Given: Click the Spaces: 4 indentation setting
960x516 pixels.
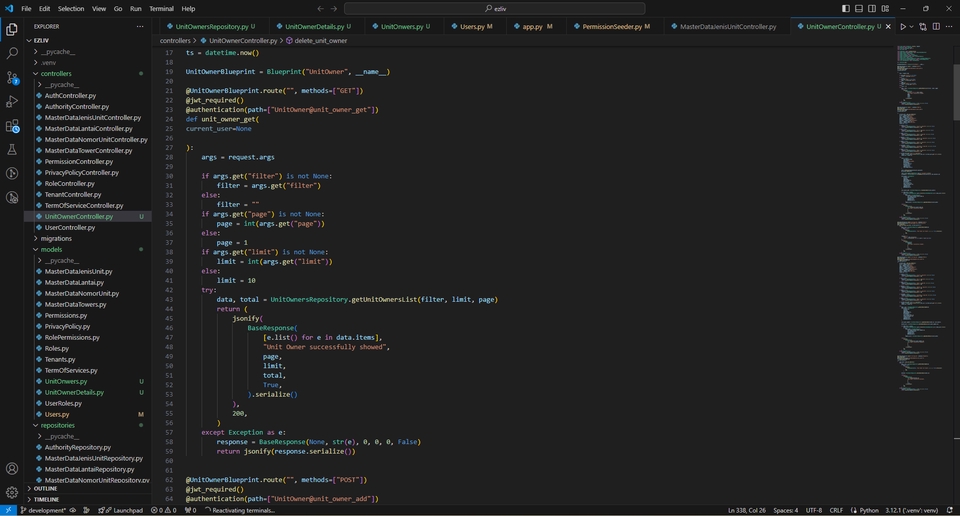Looking at the screenshot, I should (x=786, y=510).
